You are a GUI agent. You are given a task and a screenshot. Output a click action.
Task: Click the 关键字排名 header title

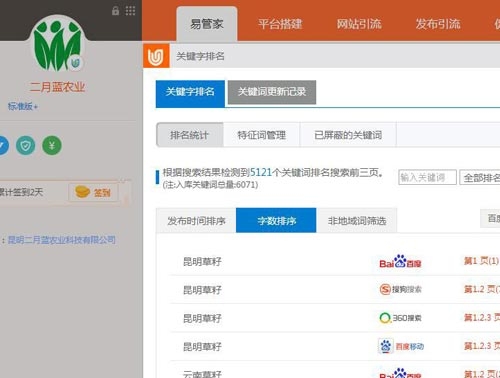pyautogui.click(x=200, y=56)
